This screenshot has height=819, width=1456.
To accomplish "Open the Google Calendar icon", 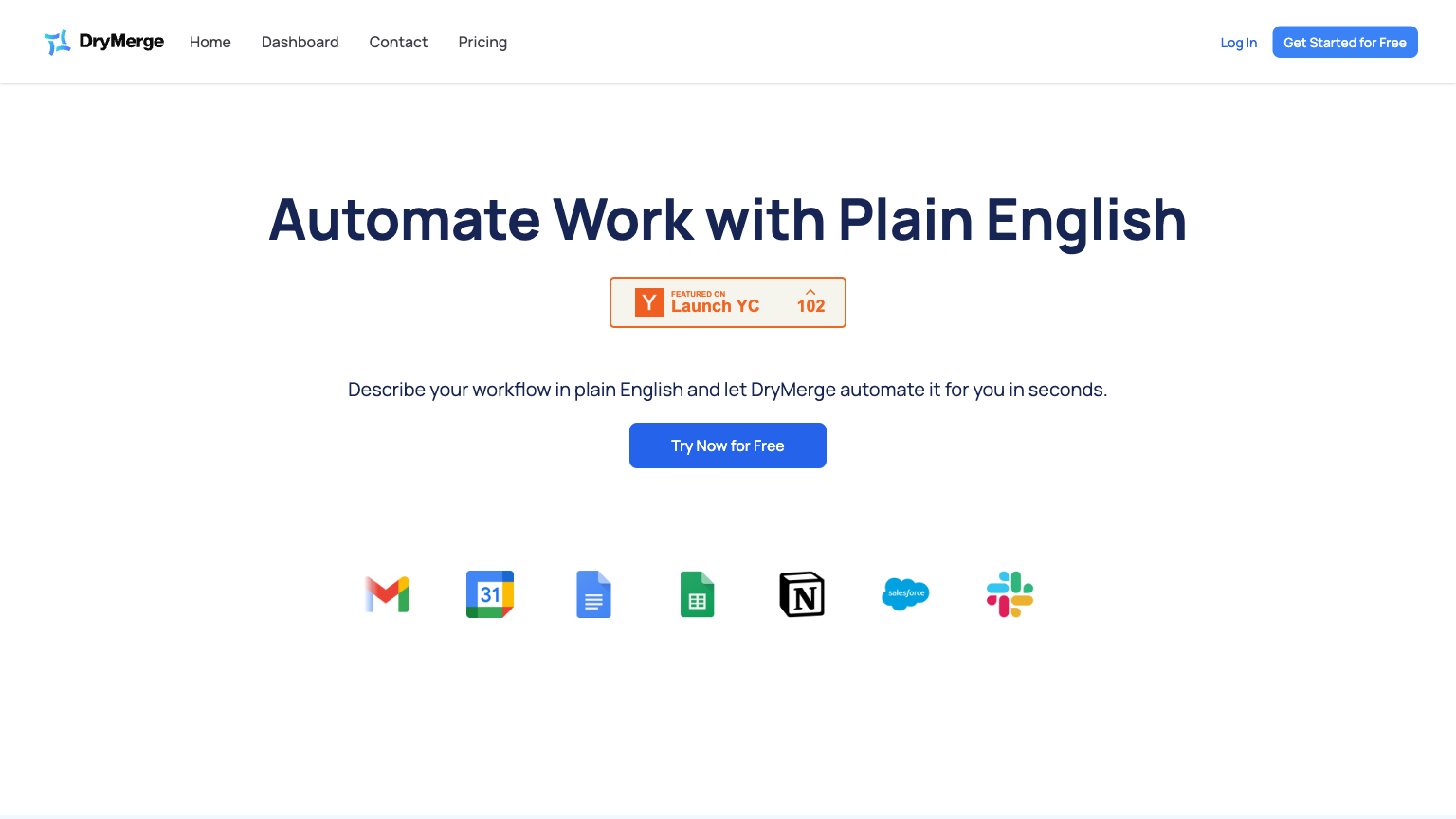I will click(490, 594).
